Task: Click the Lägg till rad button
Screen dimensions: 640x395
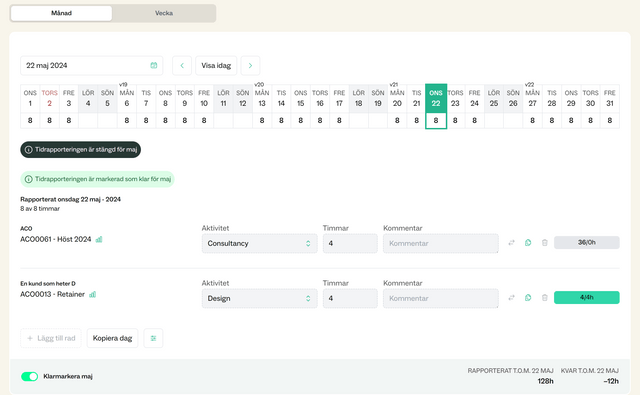Action: tap(51, 338)
